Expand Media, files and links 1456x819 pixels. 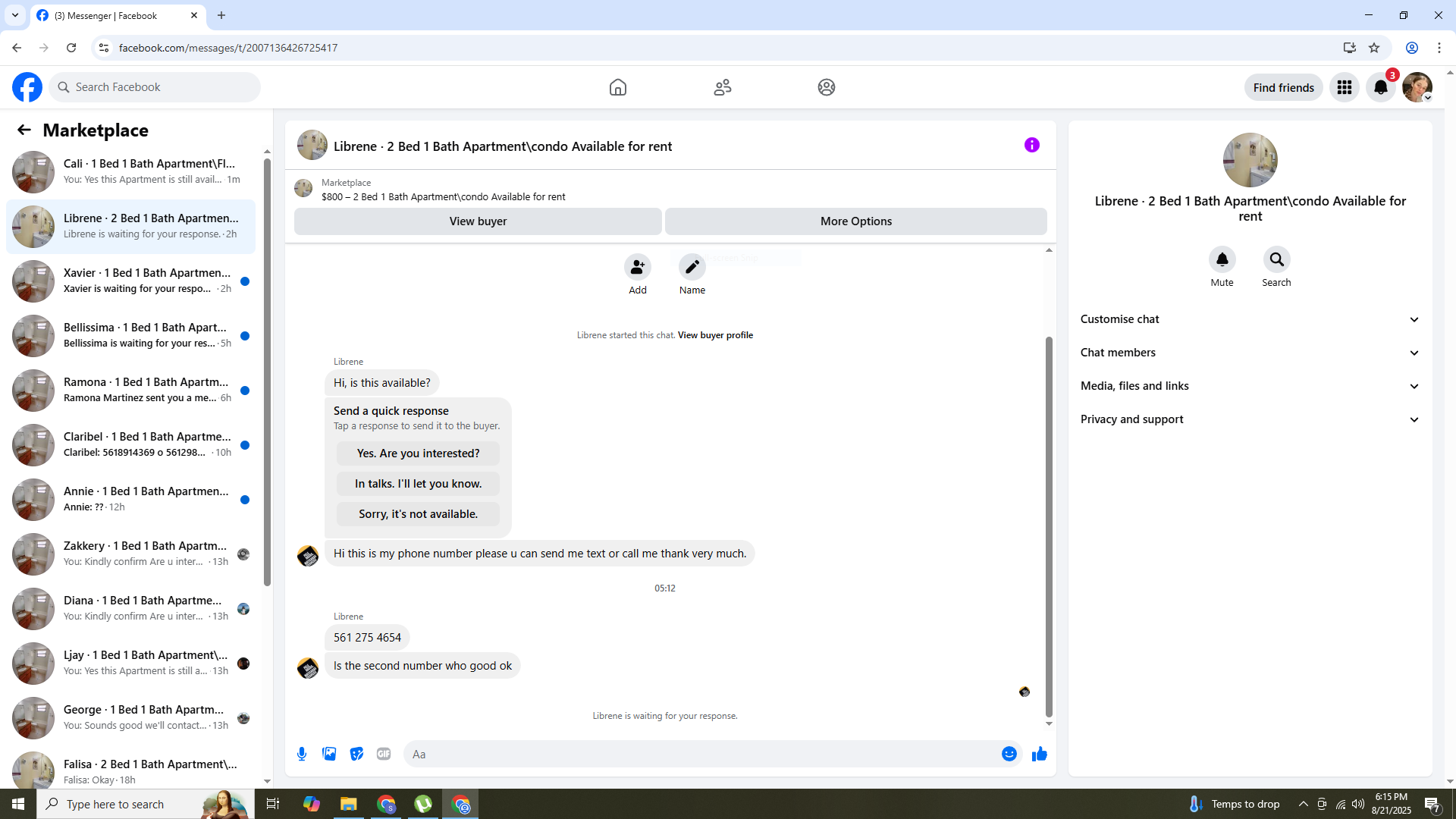click(1250, 386)
